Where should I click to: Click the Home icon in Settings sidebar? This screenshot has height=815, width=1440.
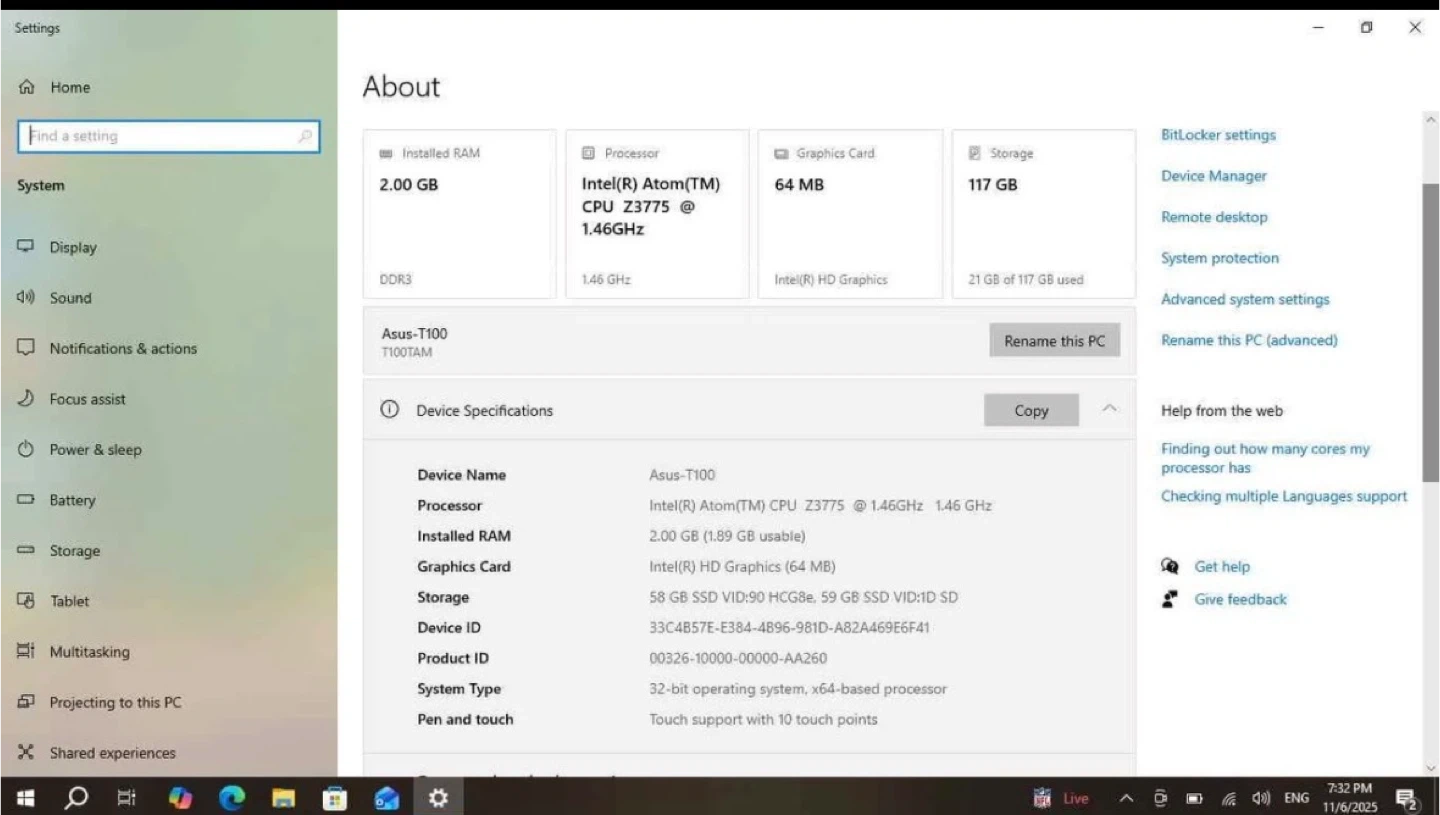click(27, 88)
